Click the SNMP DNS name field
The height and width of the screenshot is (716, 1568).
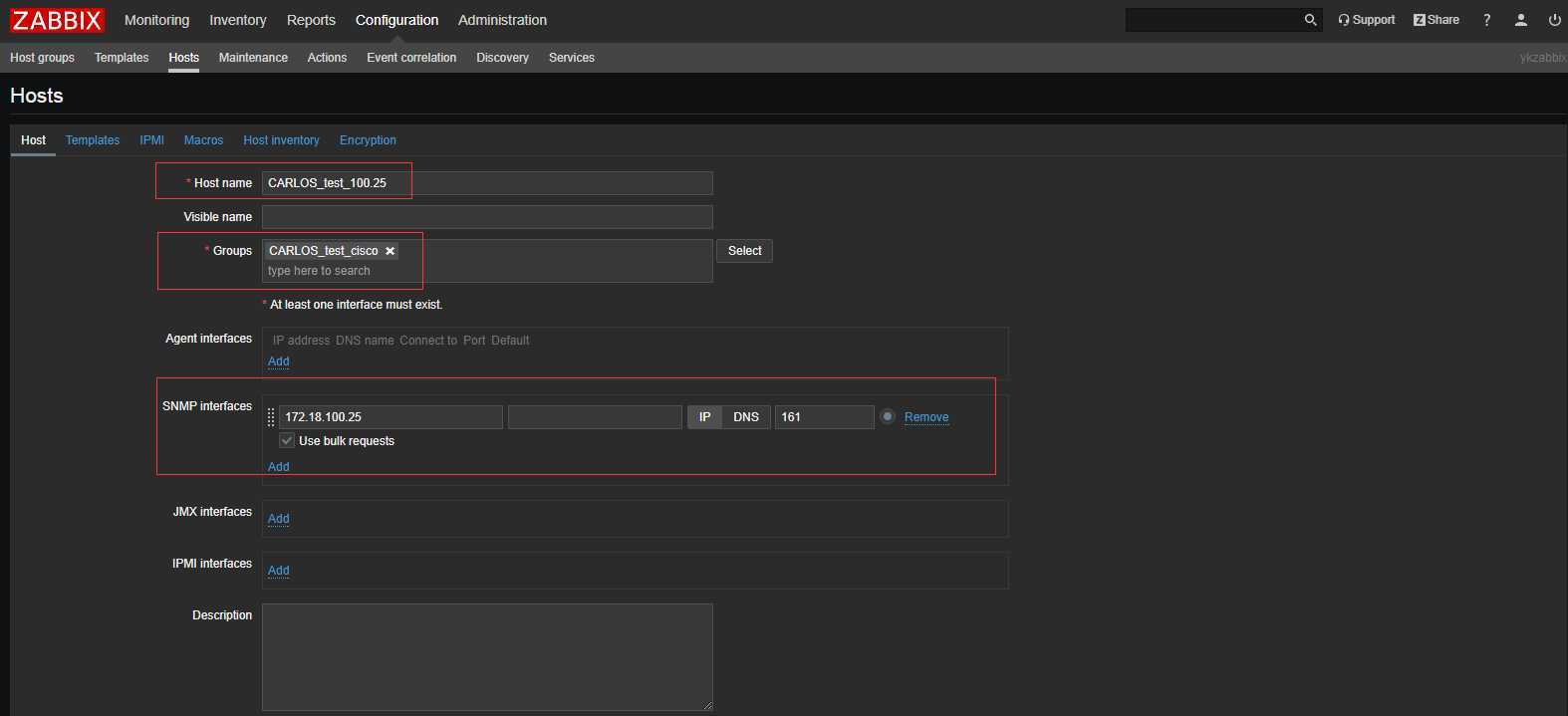click(595, 417)
